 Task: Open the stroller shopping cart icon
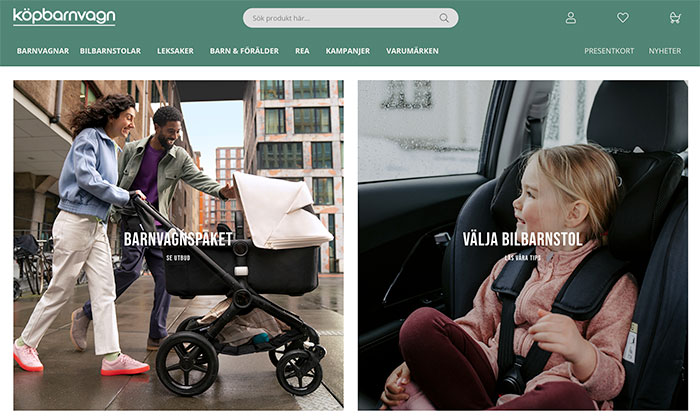point(675,18)
